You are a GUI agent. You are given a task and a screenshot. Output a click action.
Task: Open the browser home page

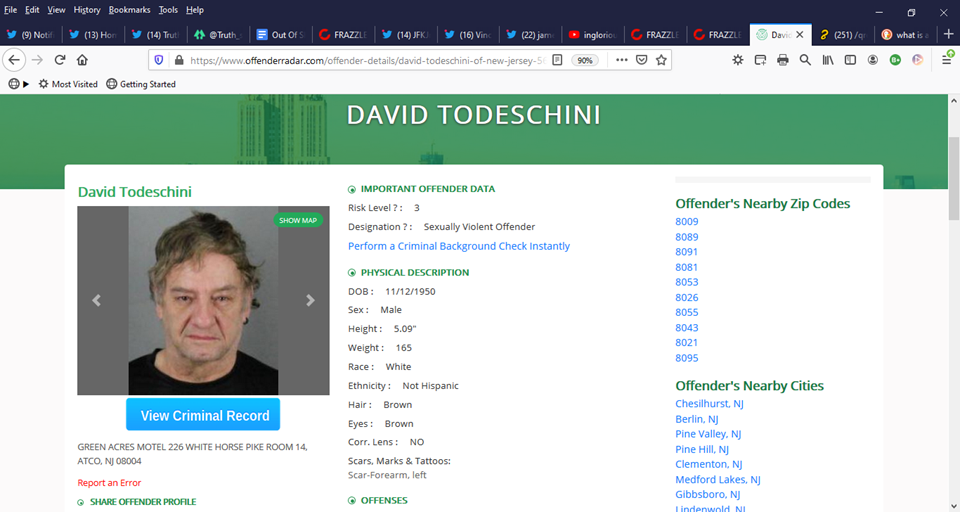point(82,60)
